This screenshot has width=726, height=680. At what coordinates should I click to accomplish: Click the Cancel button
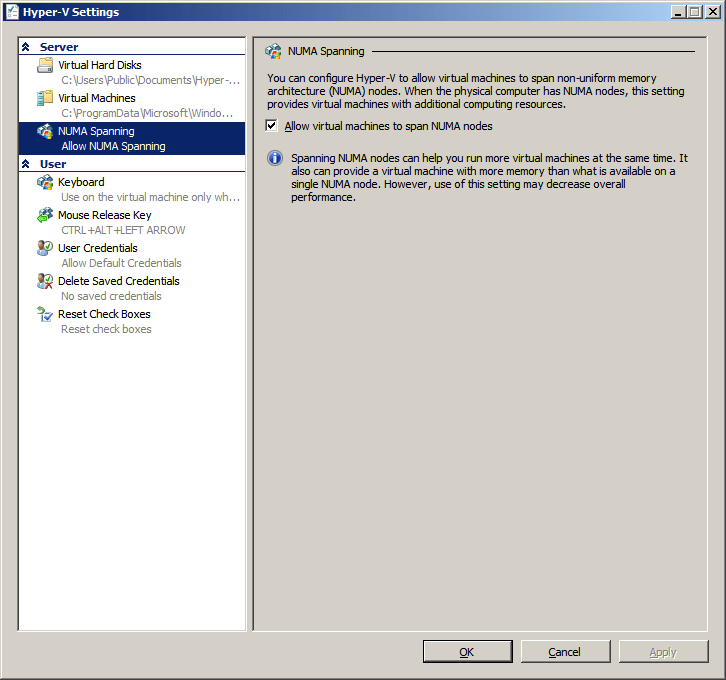(x=565, y=652)
